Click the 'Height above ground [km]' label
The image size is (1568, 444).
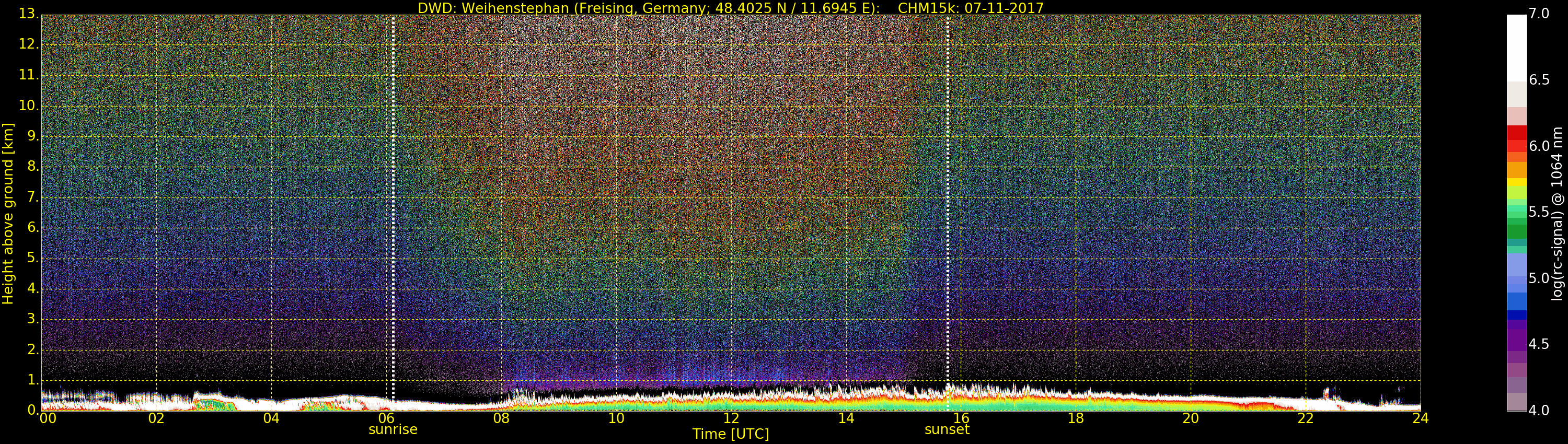pos(8,213)
